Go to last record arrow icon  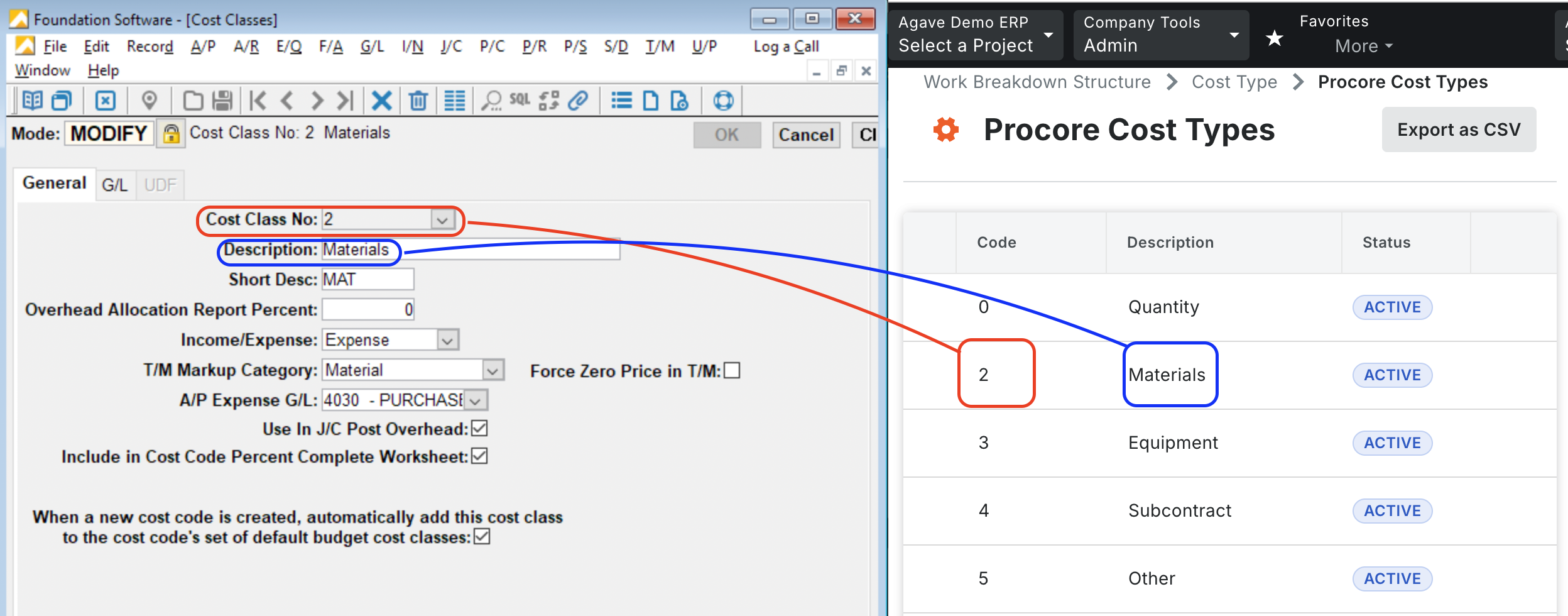(346, 101)
